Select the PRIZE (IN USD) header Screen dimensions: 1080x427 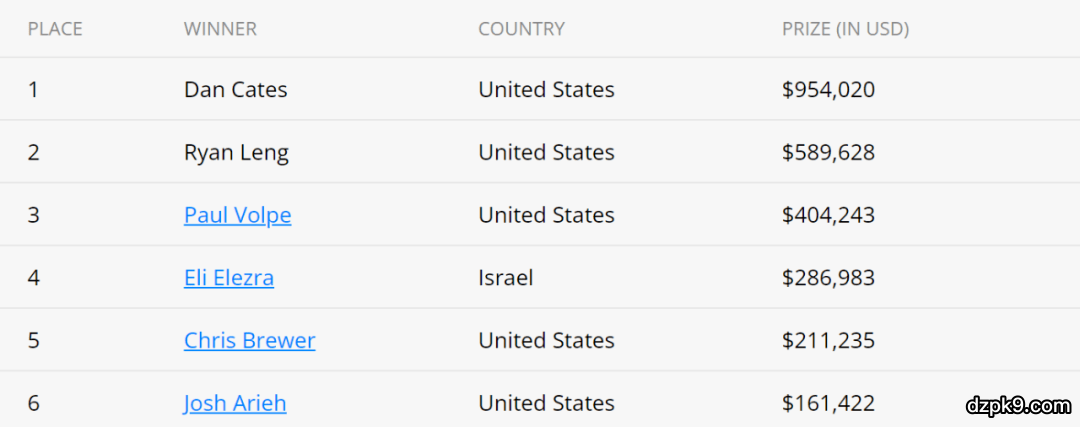(845, 29)
